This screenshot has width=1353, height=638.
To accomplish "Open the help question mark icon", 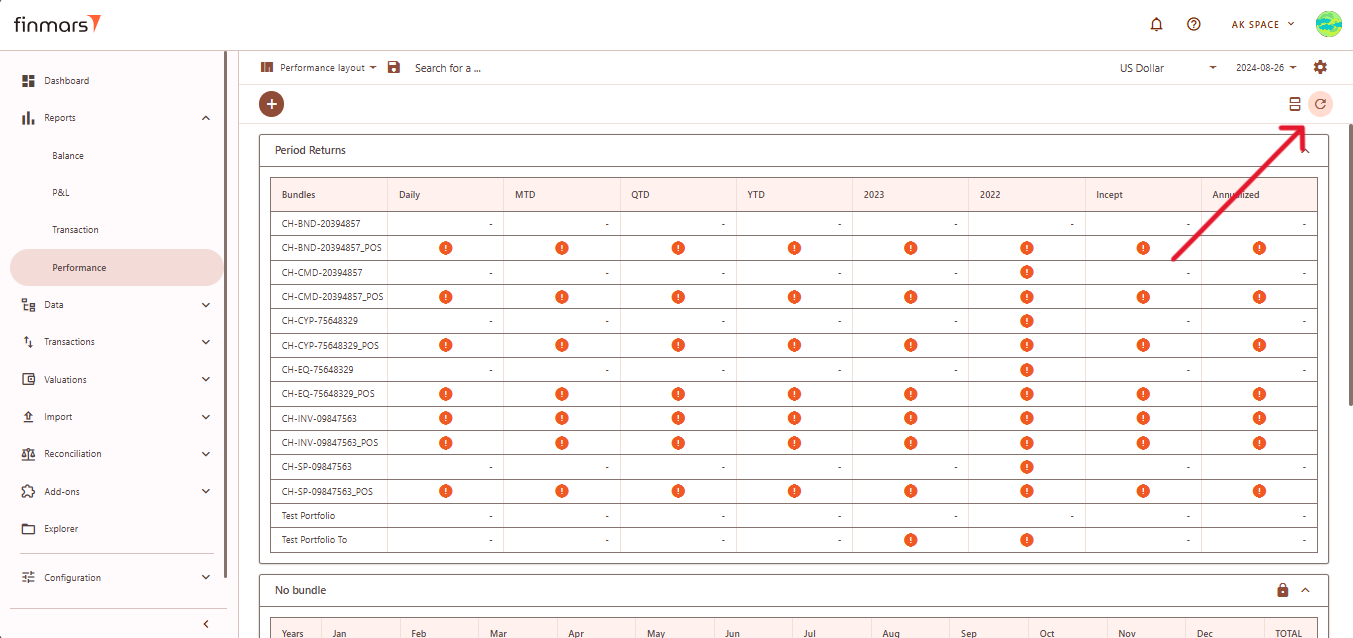I will point(1193,24).
